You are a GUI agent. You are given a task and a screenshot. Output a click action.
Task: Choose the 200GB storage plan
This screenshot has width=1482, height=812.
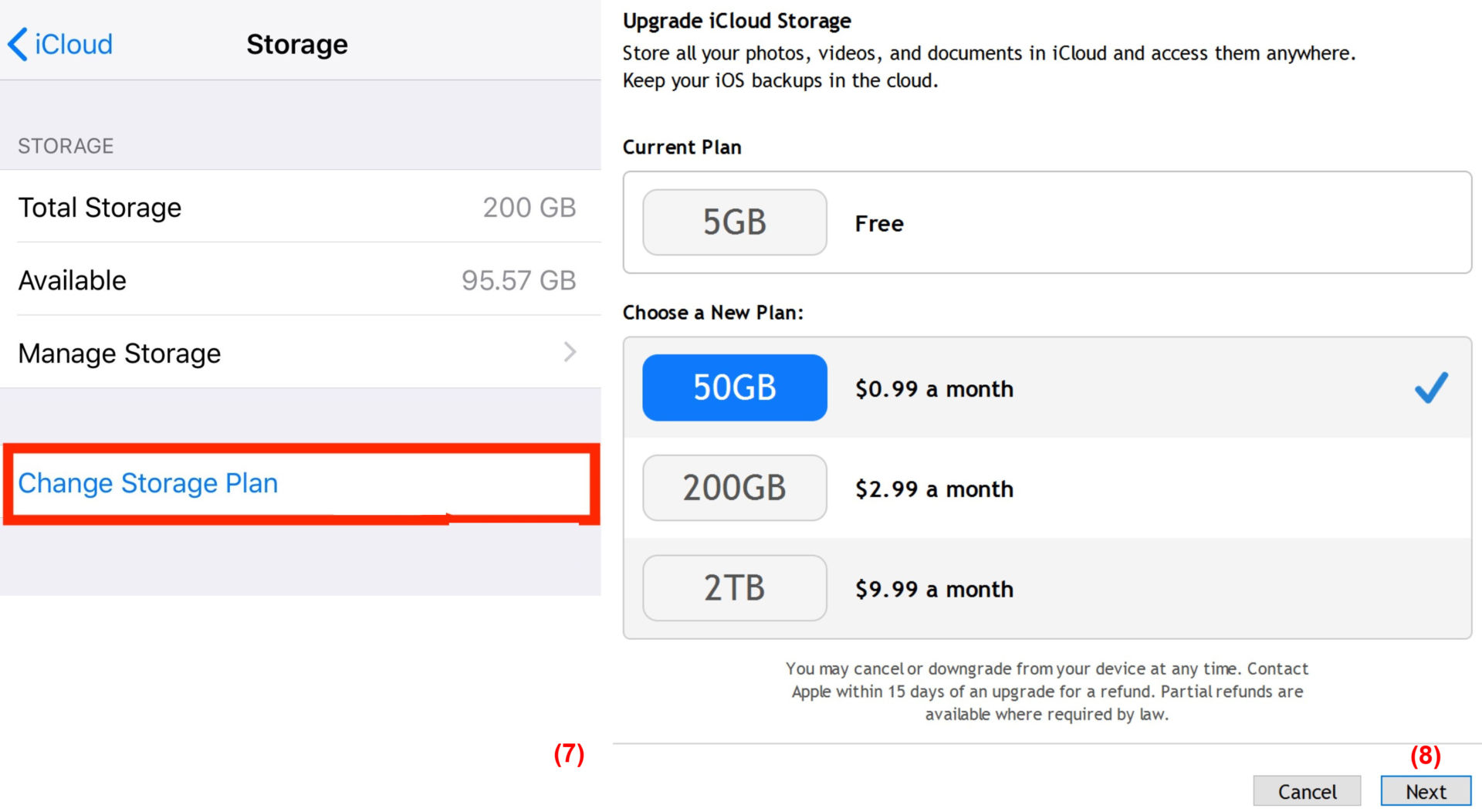click(x=734, y=488)
